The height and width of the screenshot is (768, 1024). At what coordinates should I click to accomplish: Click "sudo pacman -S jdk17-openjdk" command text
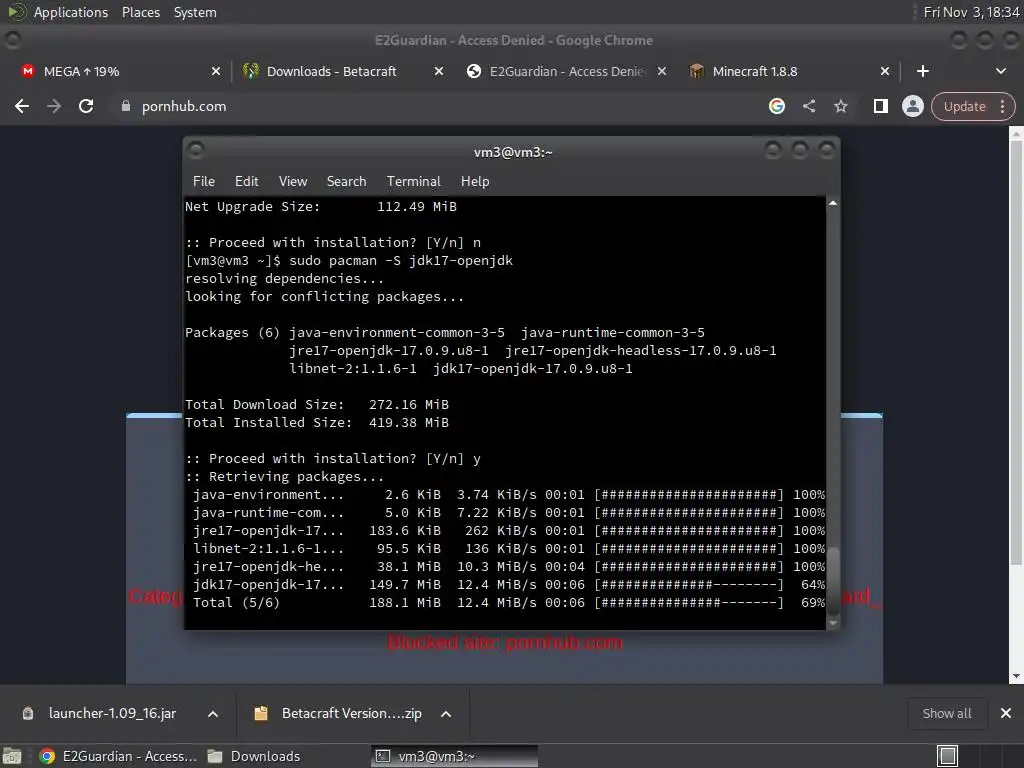click(401, 261)
